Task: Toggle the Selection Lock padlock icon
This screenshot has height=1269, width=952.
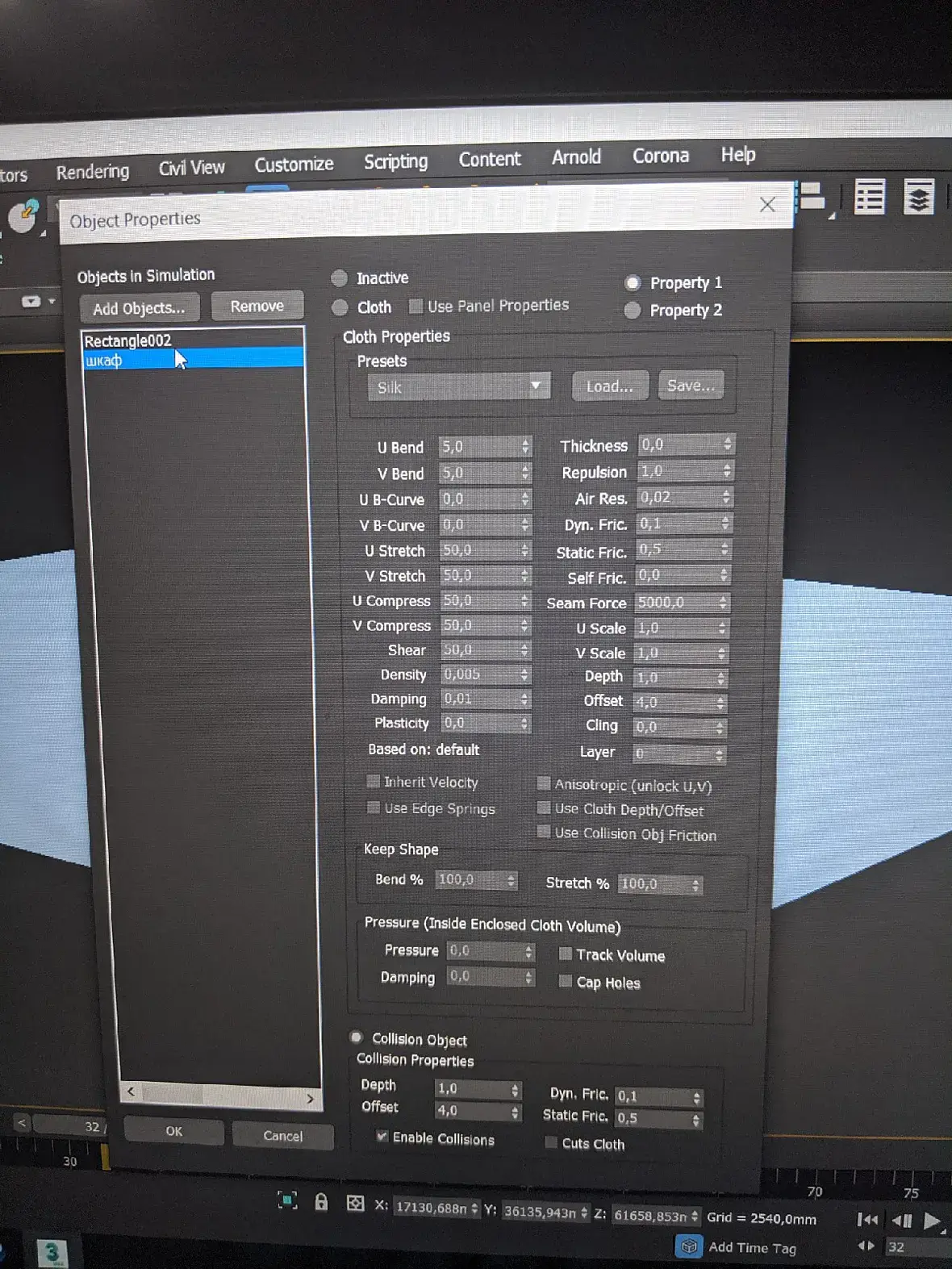Action: tap(321, 1202)
